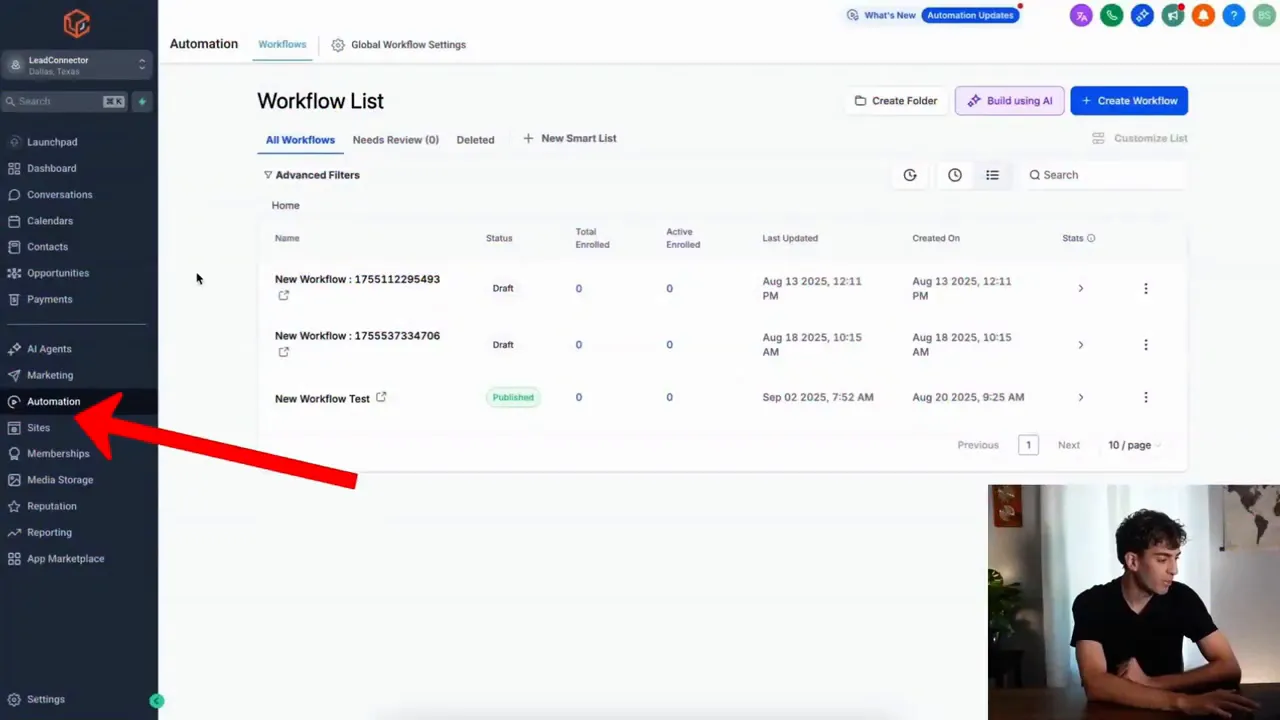Select the All Workflows tab
This screenshot has height=720, width=1280.
point(300,140)
